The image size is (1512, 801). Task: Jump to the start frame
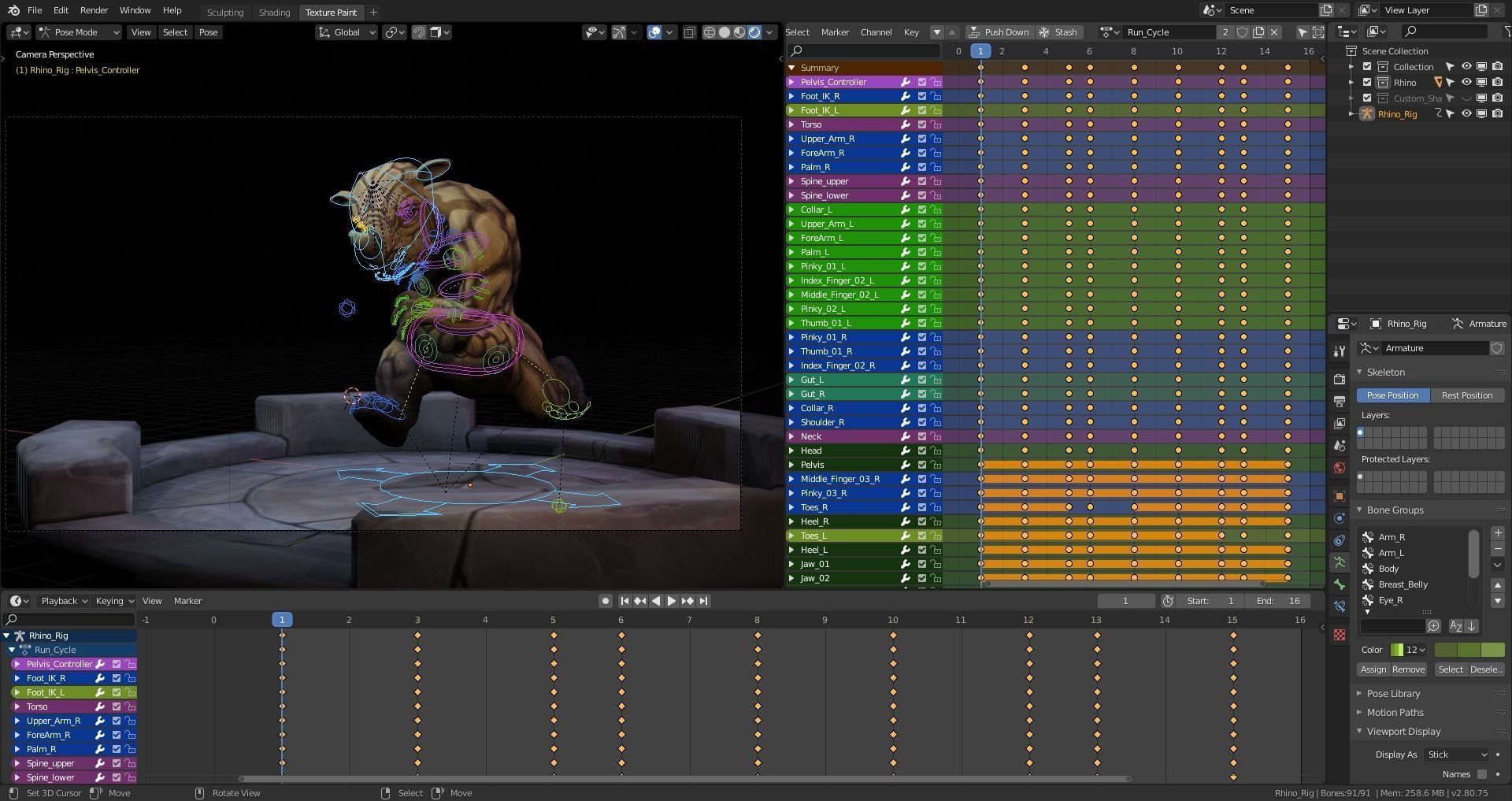click(x=624, y=601)
